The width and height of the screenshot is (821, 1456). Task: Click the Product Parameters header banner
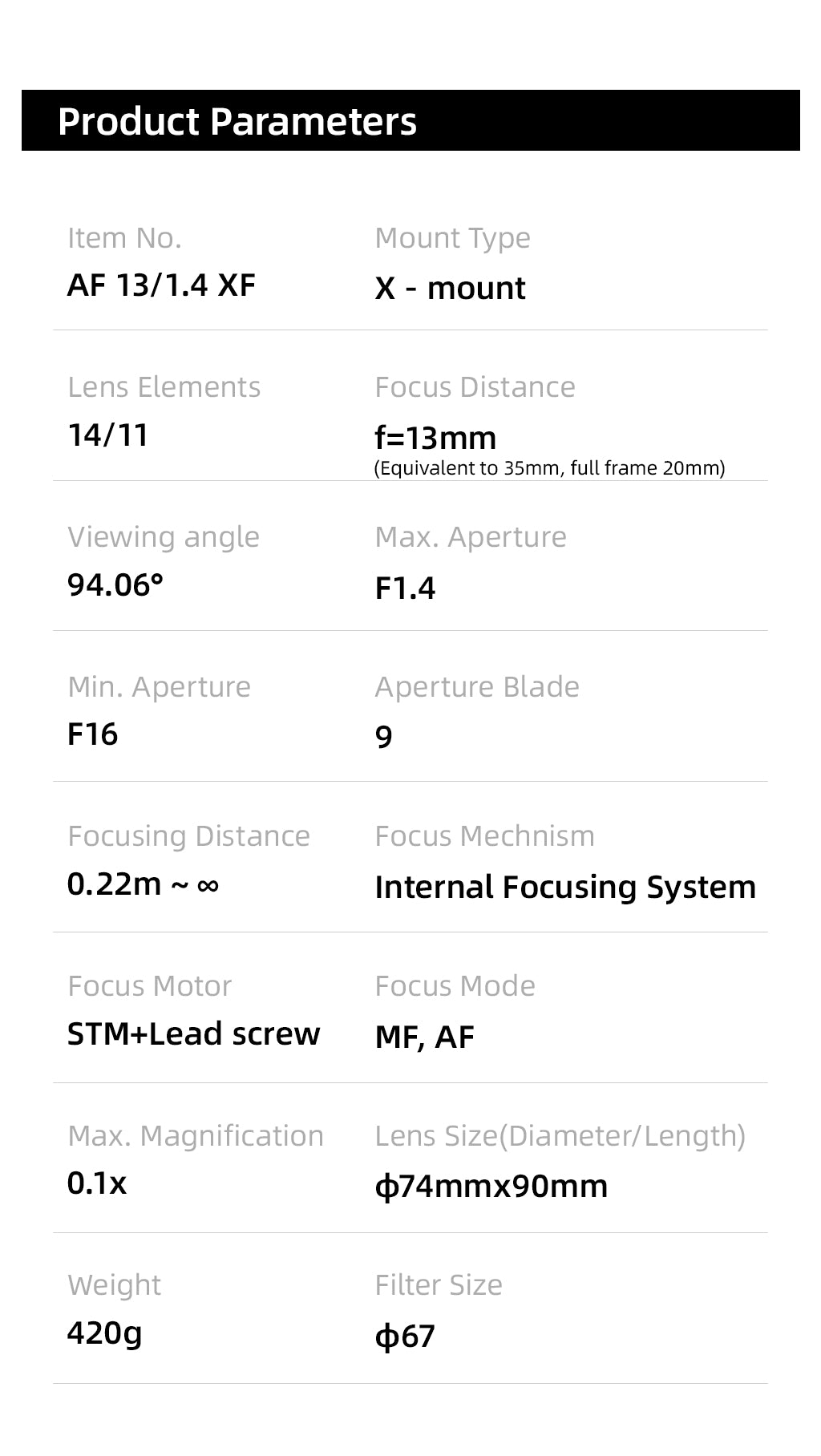tap(410, 120)
